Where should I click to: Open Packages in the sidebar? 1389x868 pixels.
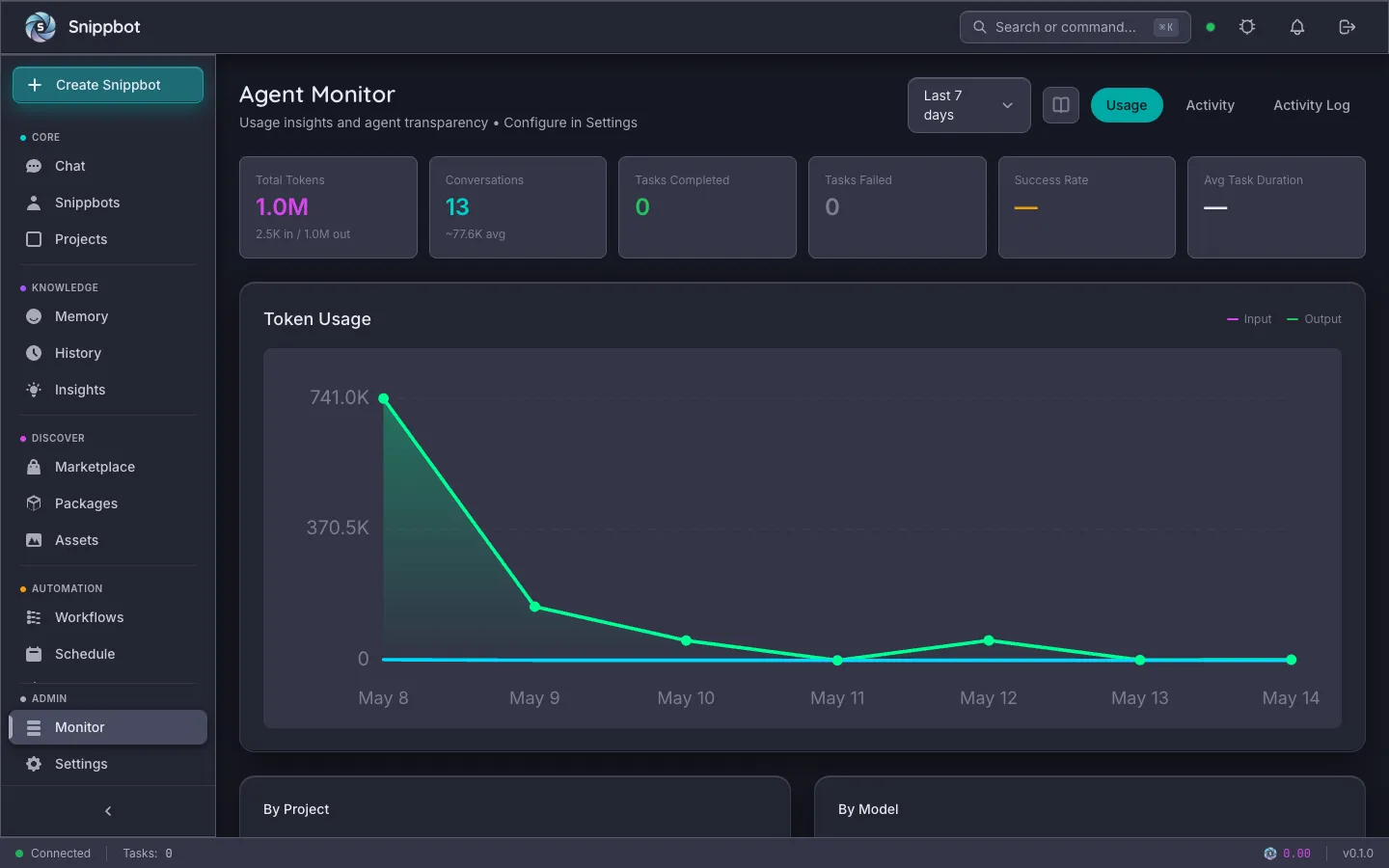click(108, 503)
